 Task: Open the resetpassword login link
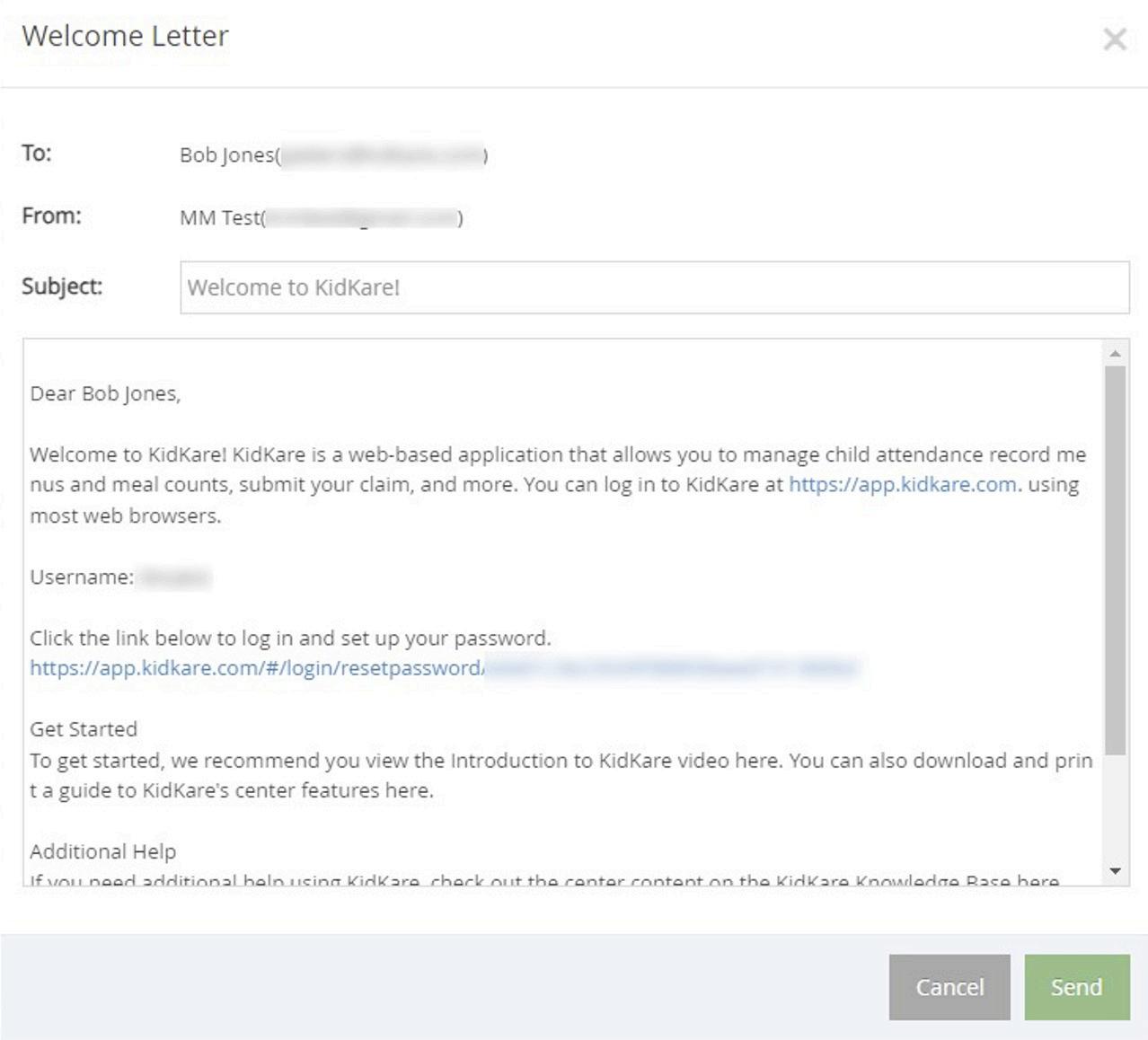tap(257, 668)
